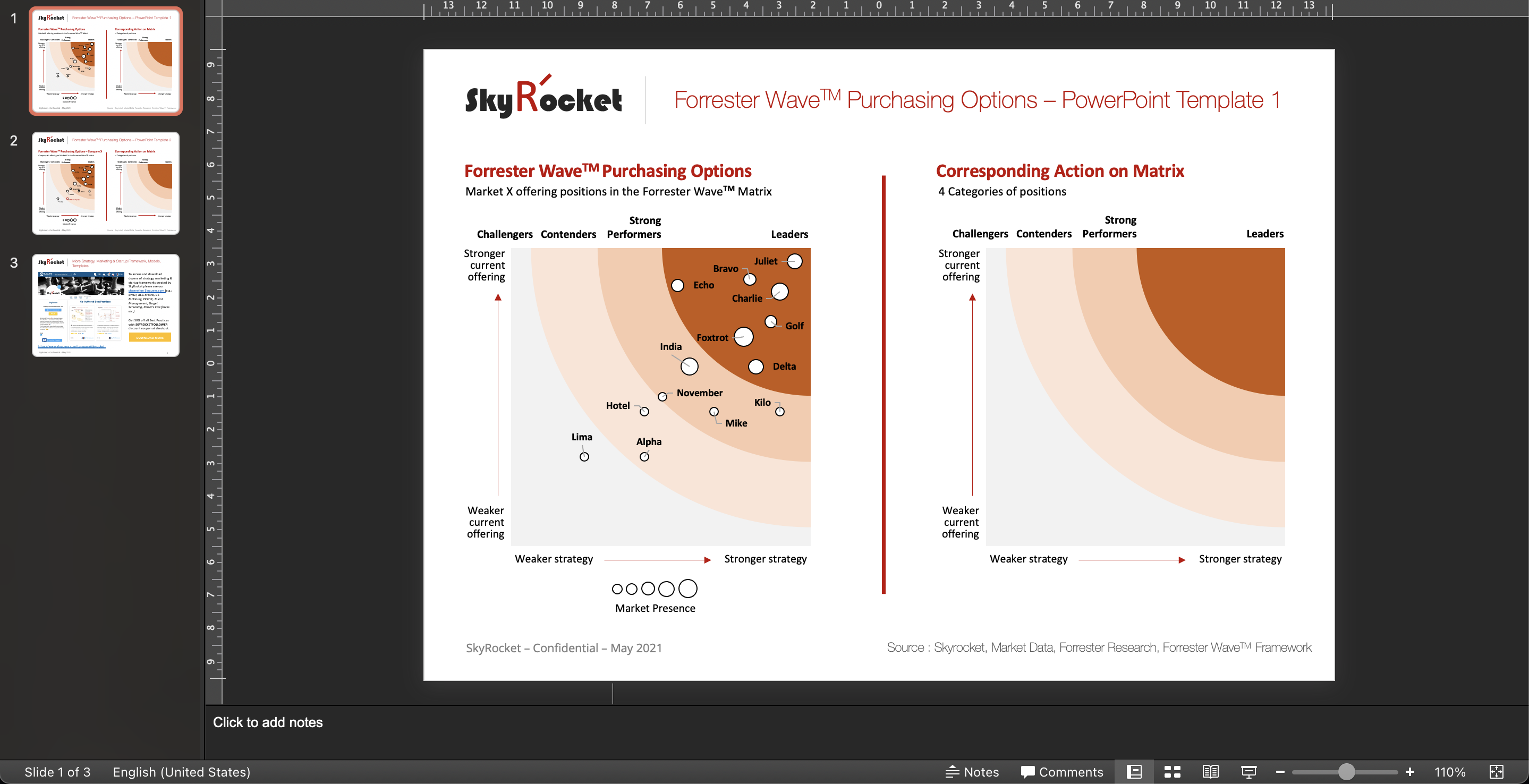Image resolution: width=1529 pixels, height=784 pixels.
Task: Select left chart Weaker strategy label
Action: tap(553, 558)
